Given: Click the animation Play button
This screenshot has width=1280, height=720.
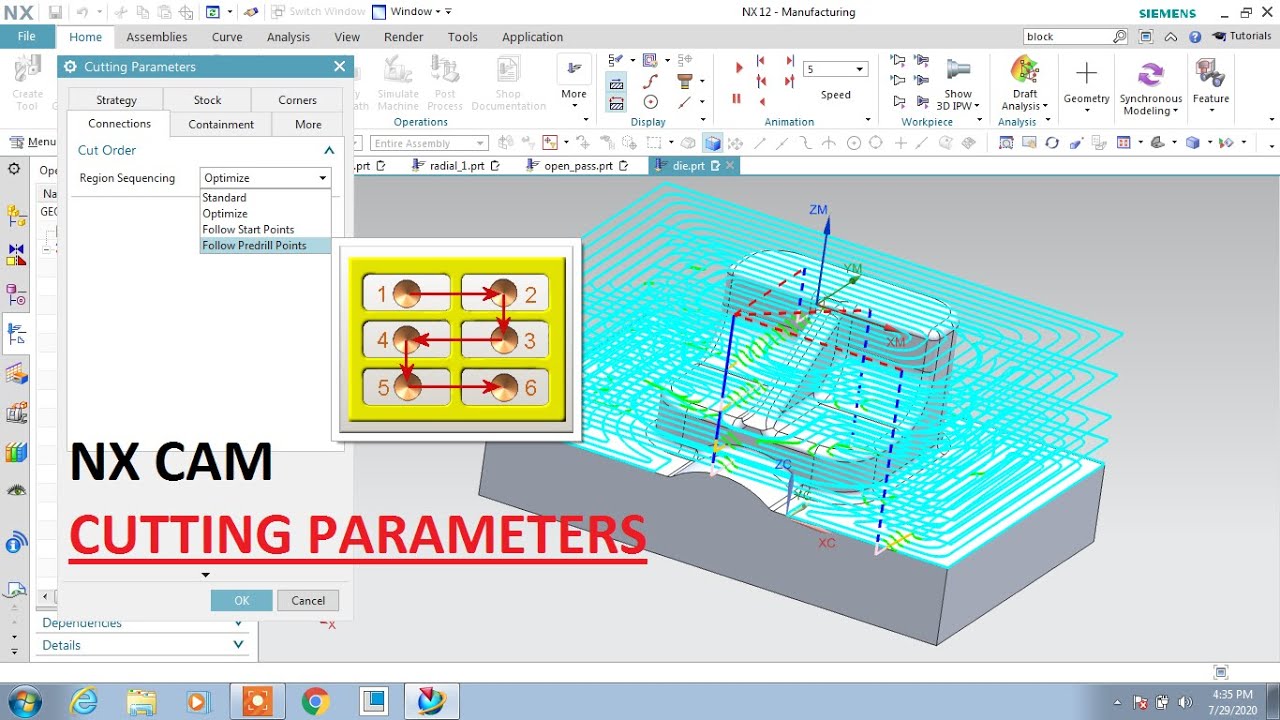Looking at the screenshot, I should click(x=739, y=68).
